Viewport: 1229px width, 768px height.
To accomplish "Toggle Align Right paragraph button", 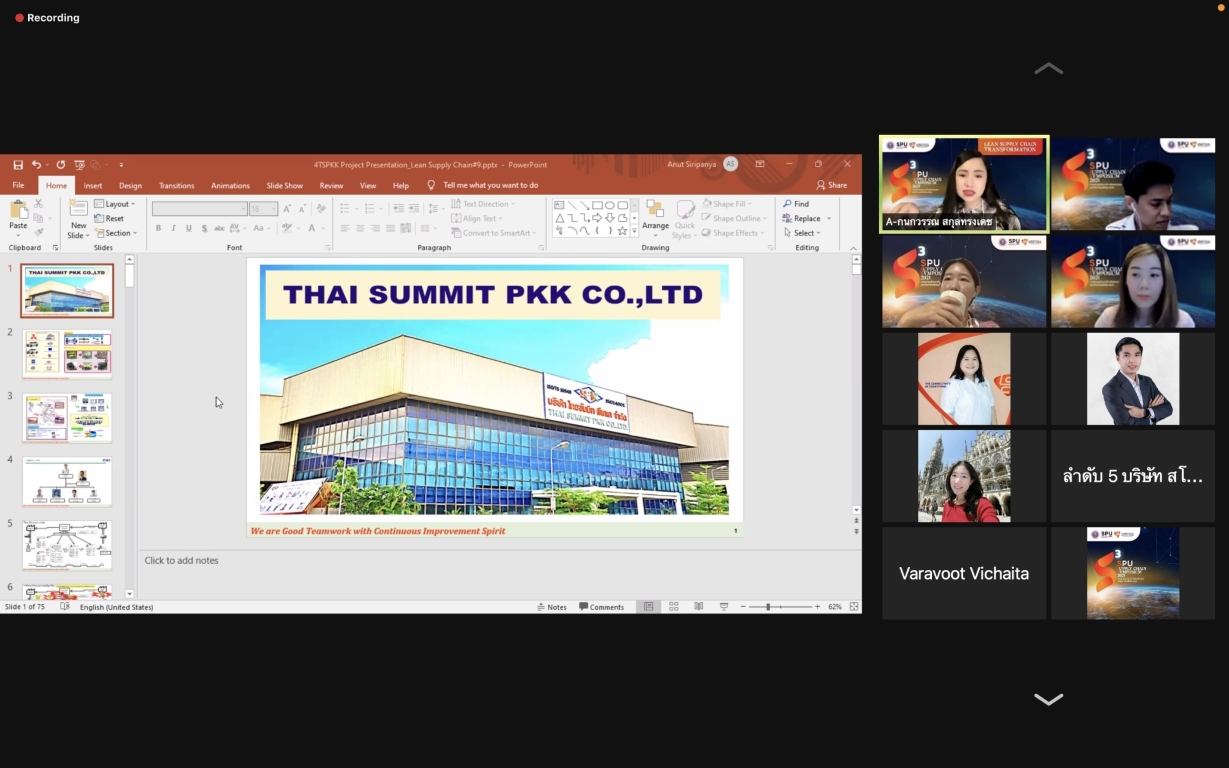I will coord(376,228).
